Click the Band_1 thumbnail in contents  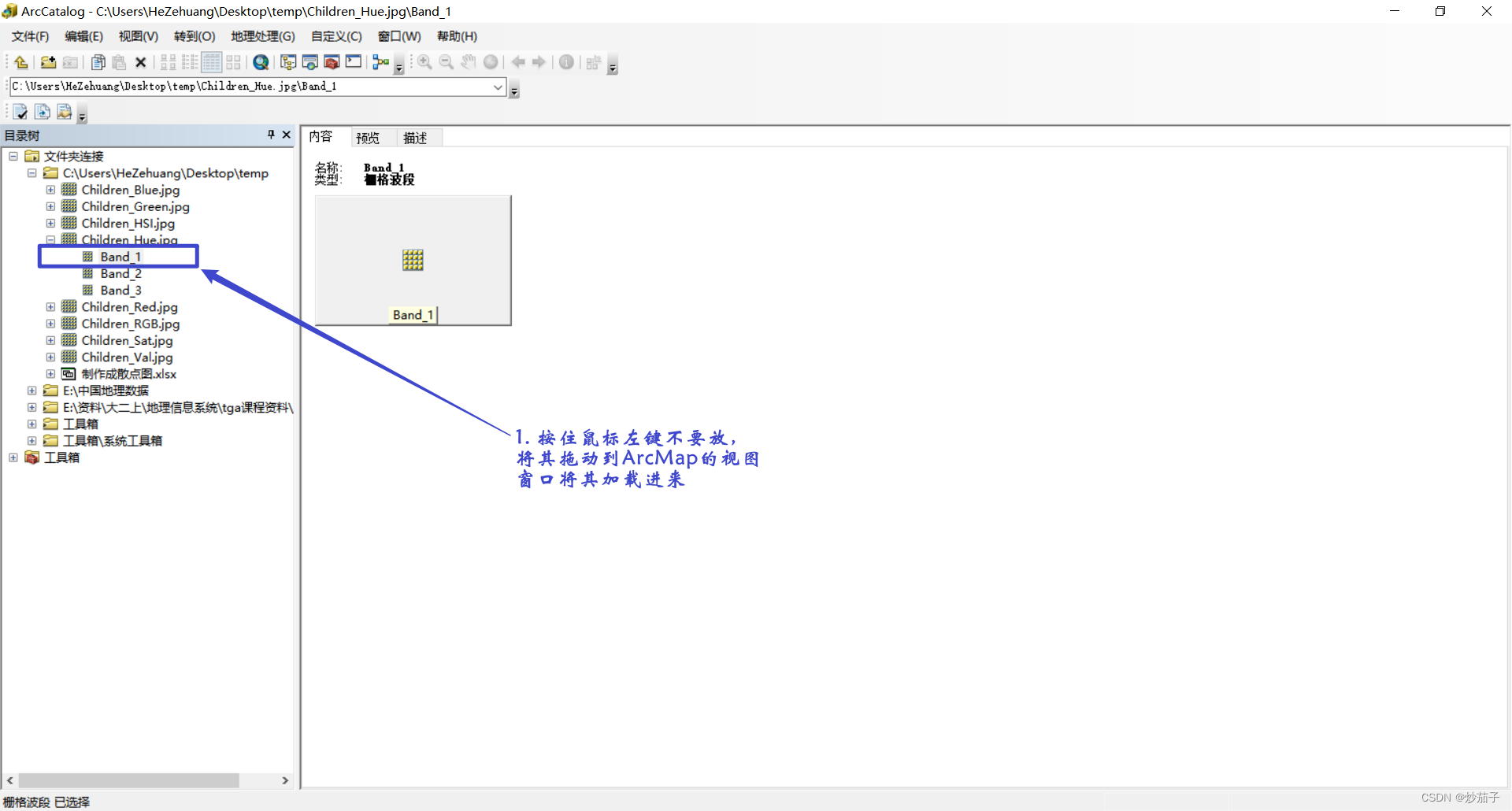(x=413, y=261)
